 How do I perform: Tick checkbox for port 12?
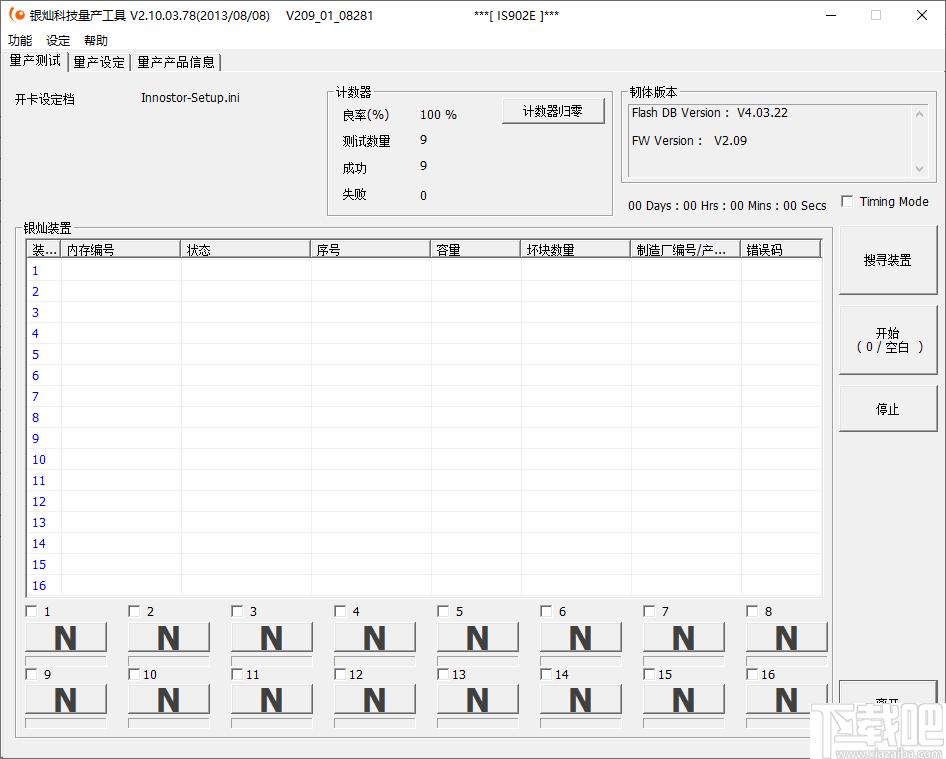point(340,674)
